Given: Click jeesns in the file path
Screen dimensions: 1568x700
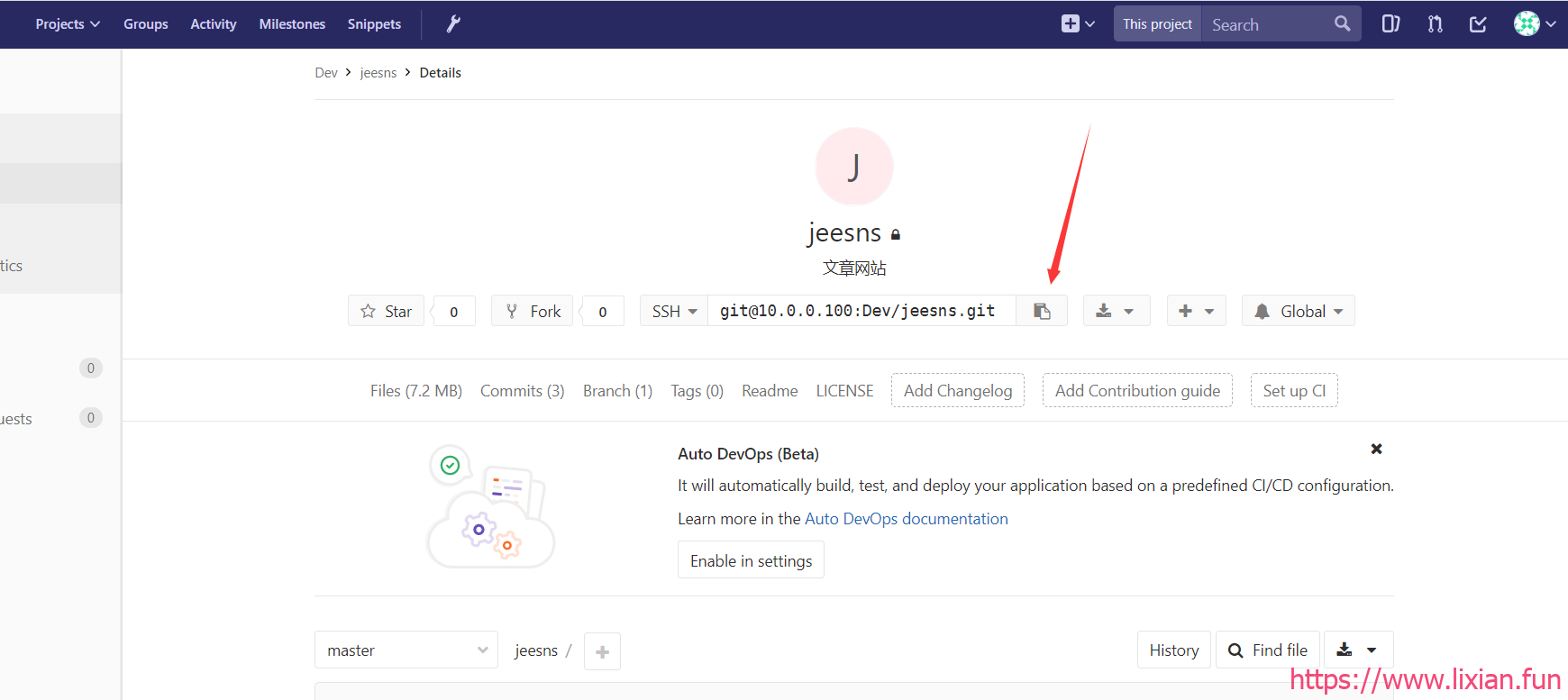Looking at the screenshot, I should click(x=536, y=650).
